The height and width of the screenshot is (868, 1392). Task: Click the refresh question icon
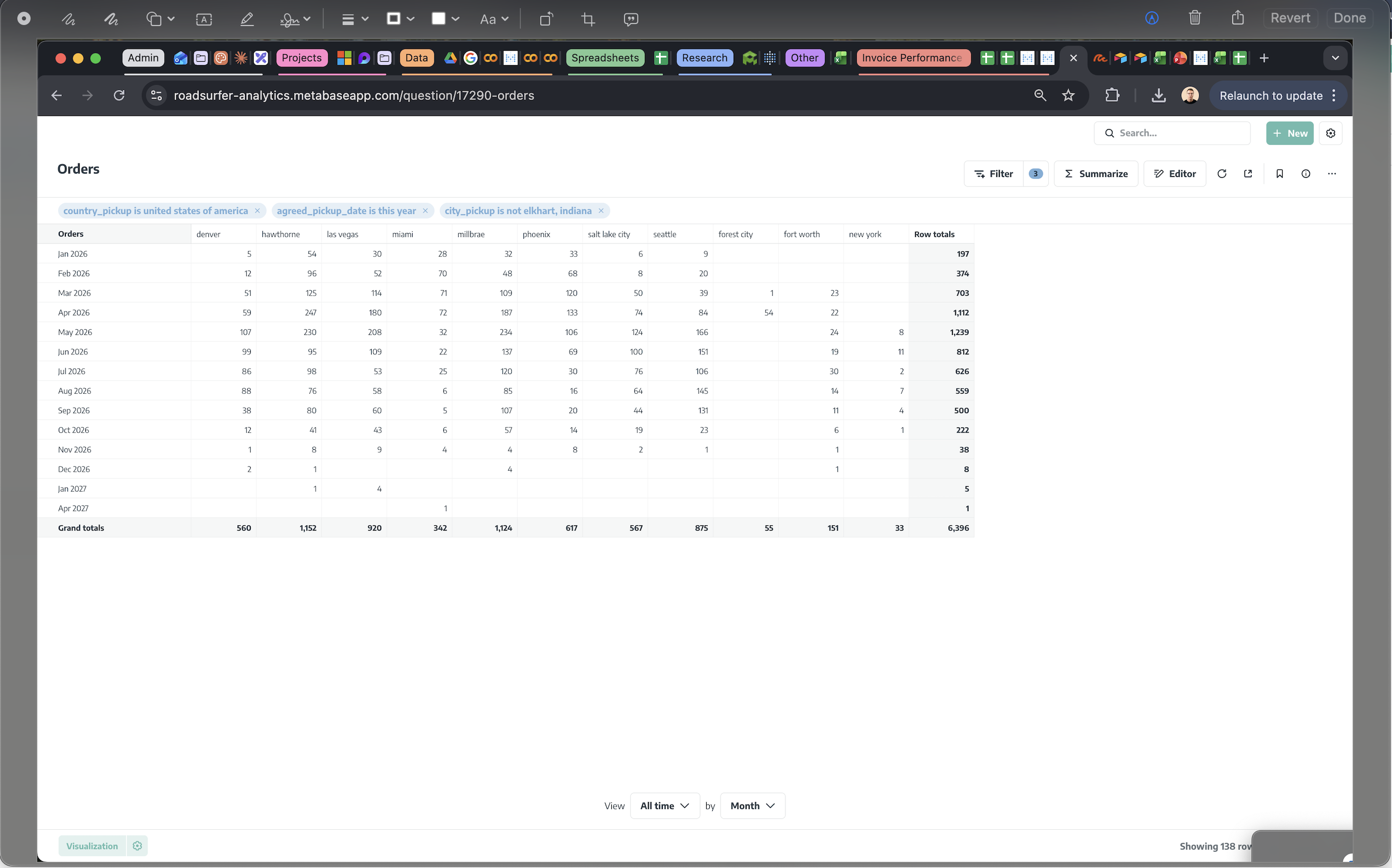[x=1221, y=174]
